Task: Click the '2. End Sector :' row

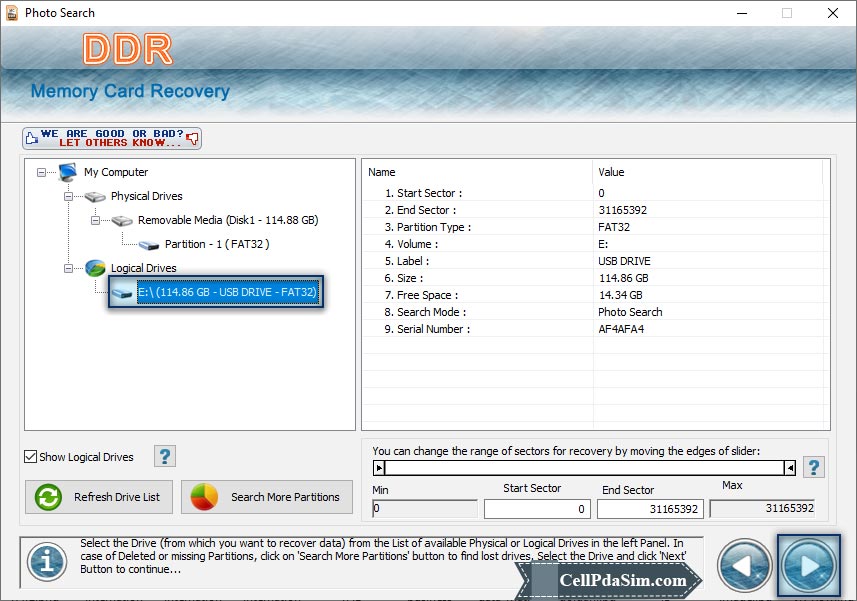Action: [593, 210]
